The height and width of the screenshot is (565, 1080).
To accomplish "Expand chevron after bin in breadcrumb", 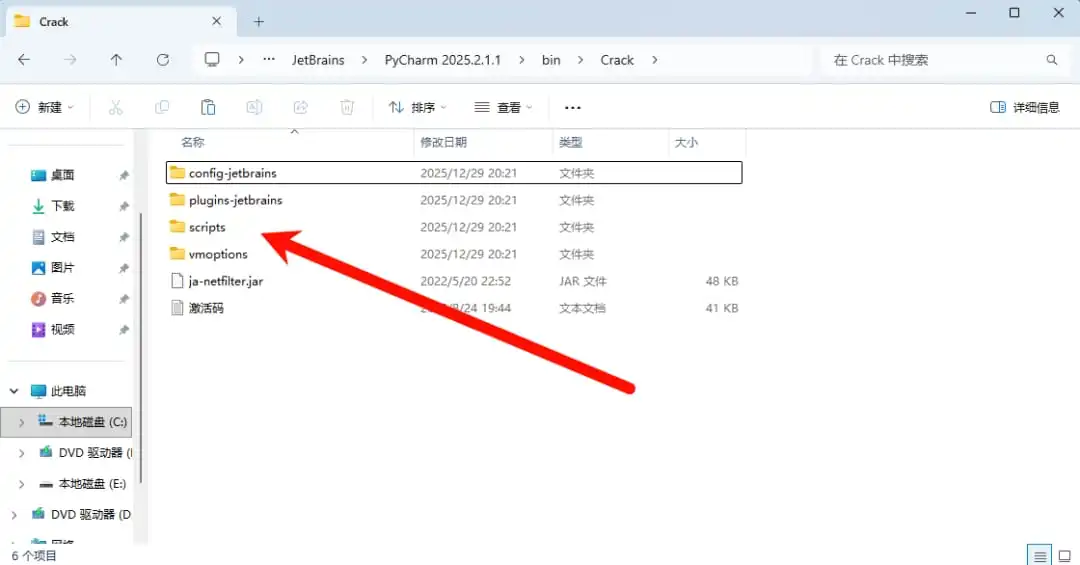I will (581, 60).
